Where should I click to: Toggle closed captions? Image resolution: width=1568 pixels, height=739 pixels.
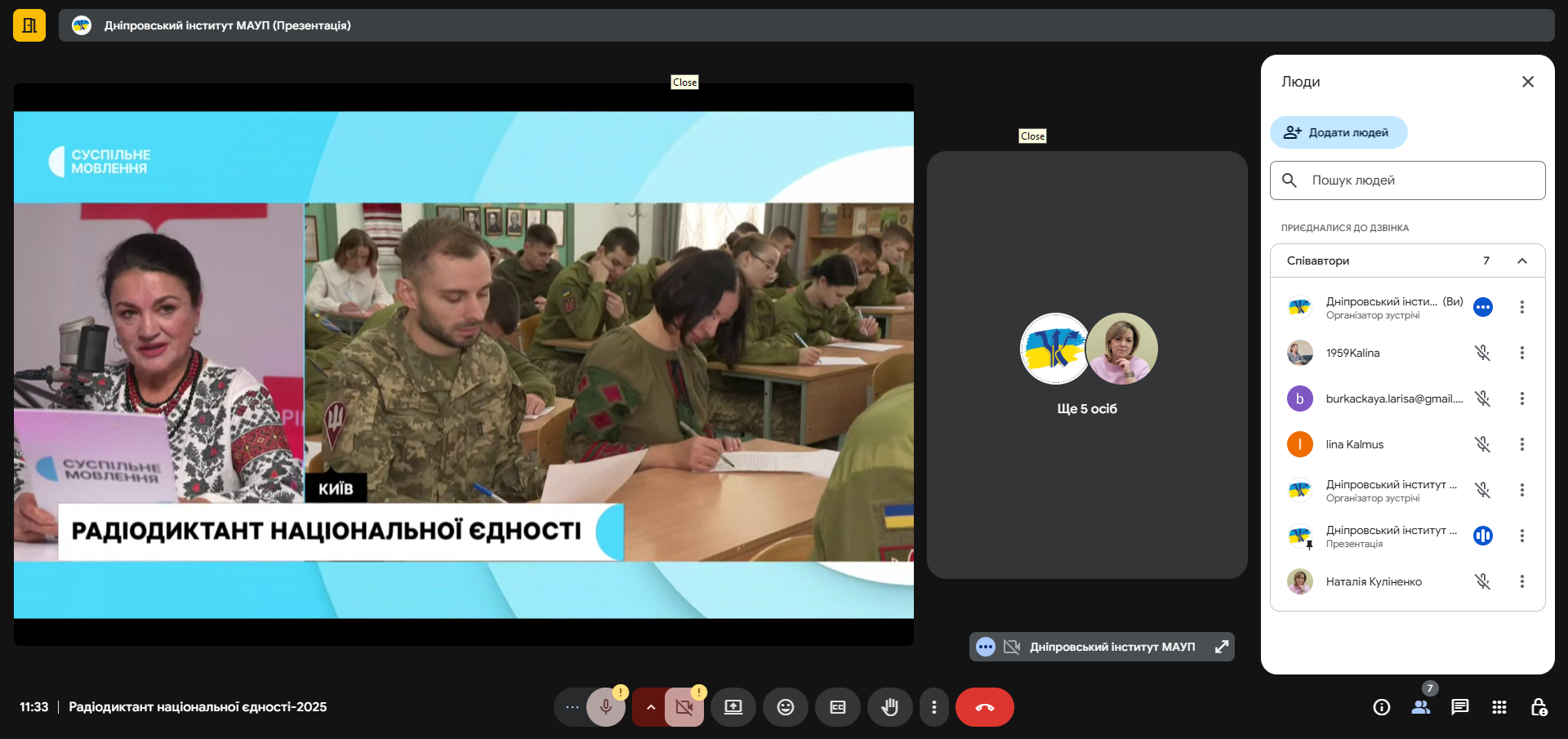(837, 707)
